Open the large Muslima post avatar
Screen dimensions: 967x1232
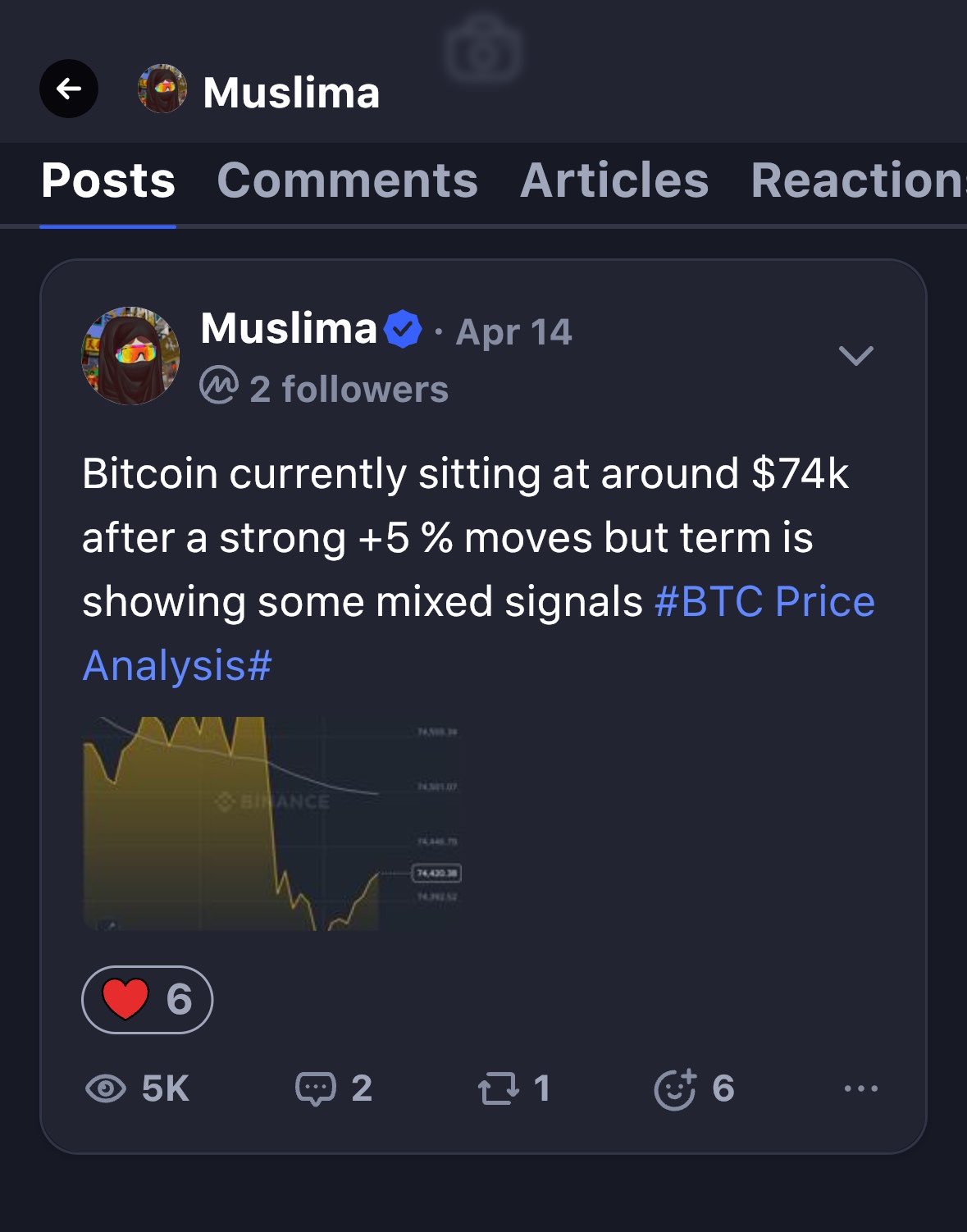130,356
